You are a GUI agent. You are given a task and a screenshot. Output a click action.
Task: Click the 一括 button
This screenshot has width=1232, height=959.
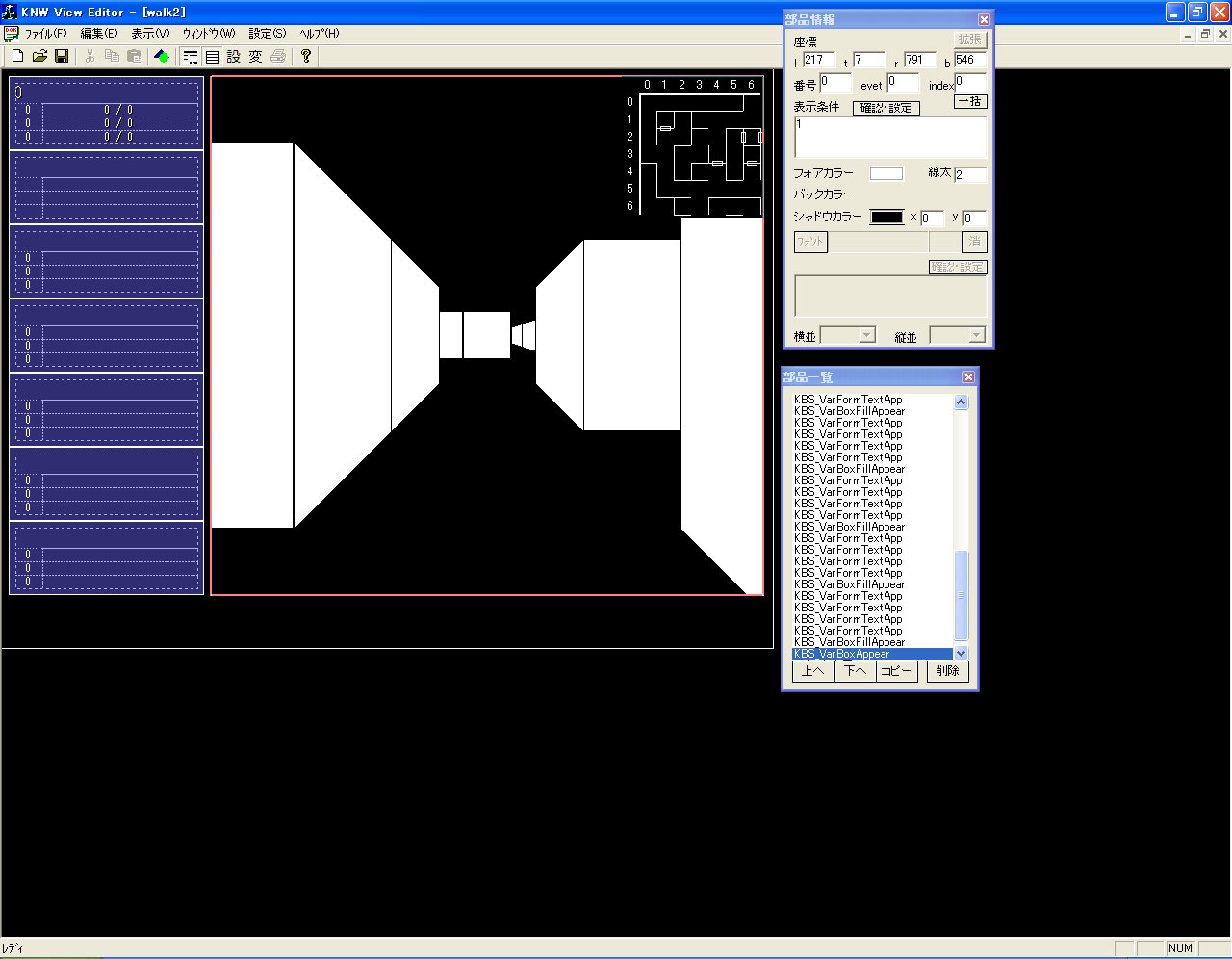point(970,101)
